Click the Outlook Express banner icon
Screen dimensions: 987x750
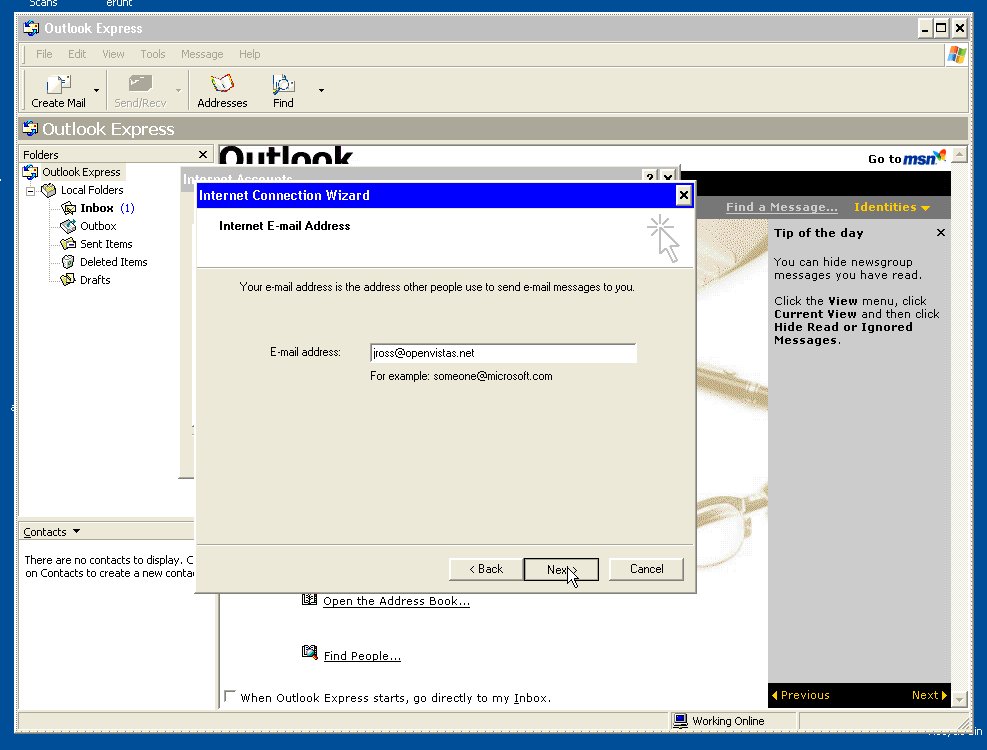[x=30, y=128]
